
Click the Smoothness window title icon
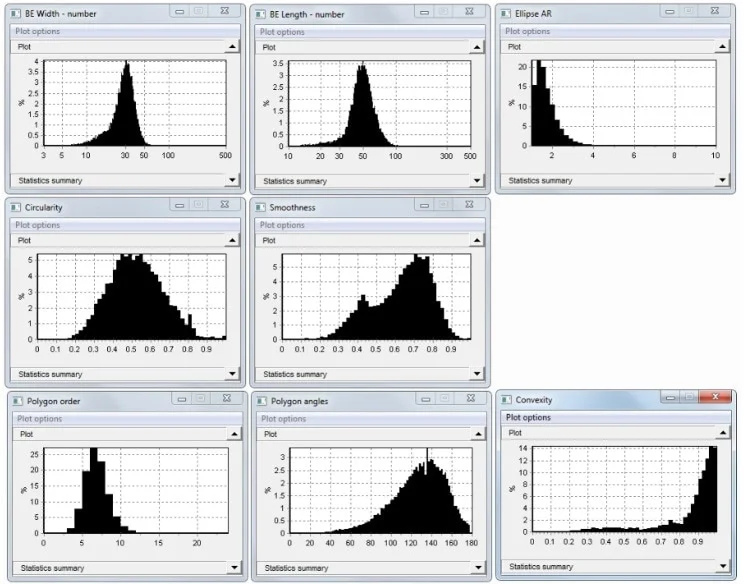262,208
